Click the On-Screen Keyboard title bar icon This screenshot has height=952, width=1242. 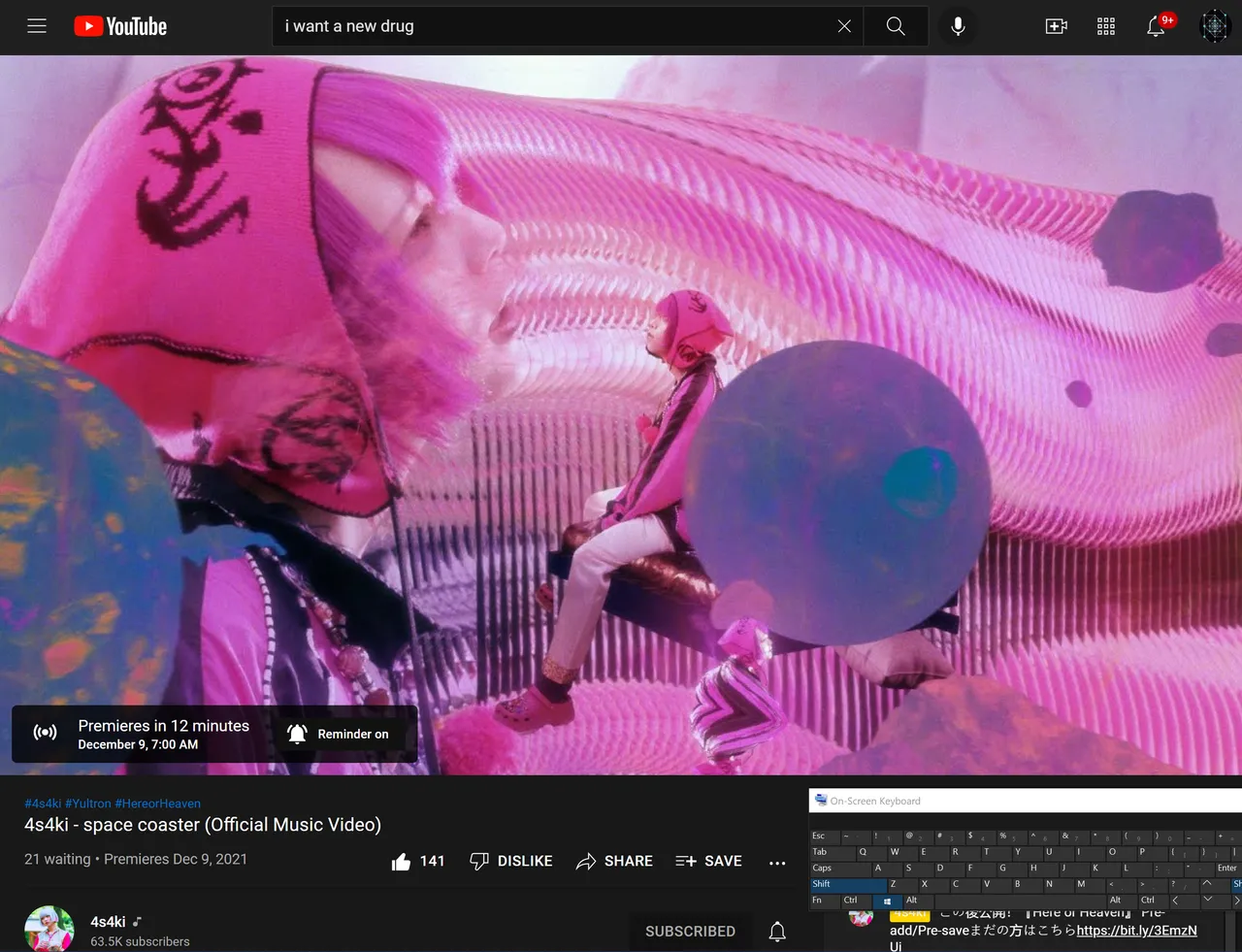(821, 801)
